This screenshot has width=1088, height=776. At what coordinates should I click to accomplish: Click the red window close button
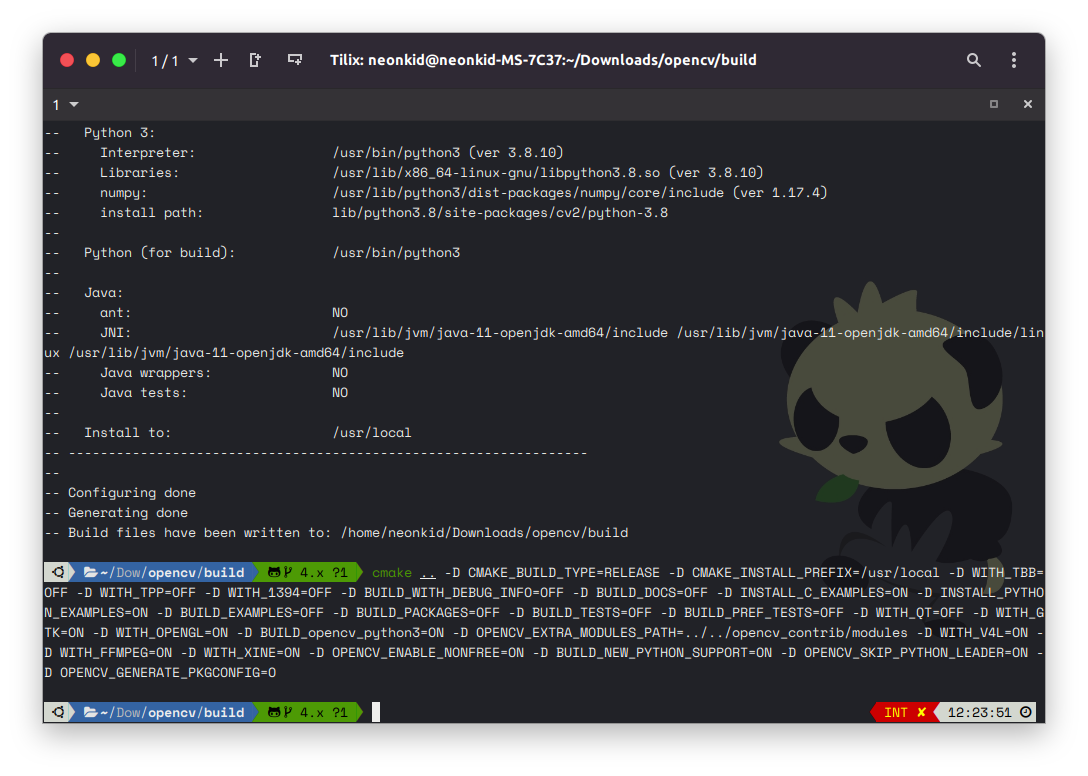click(x=67, y=60)
